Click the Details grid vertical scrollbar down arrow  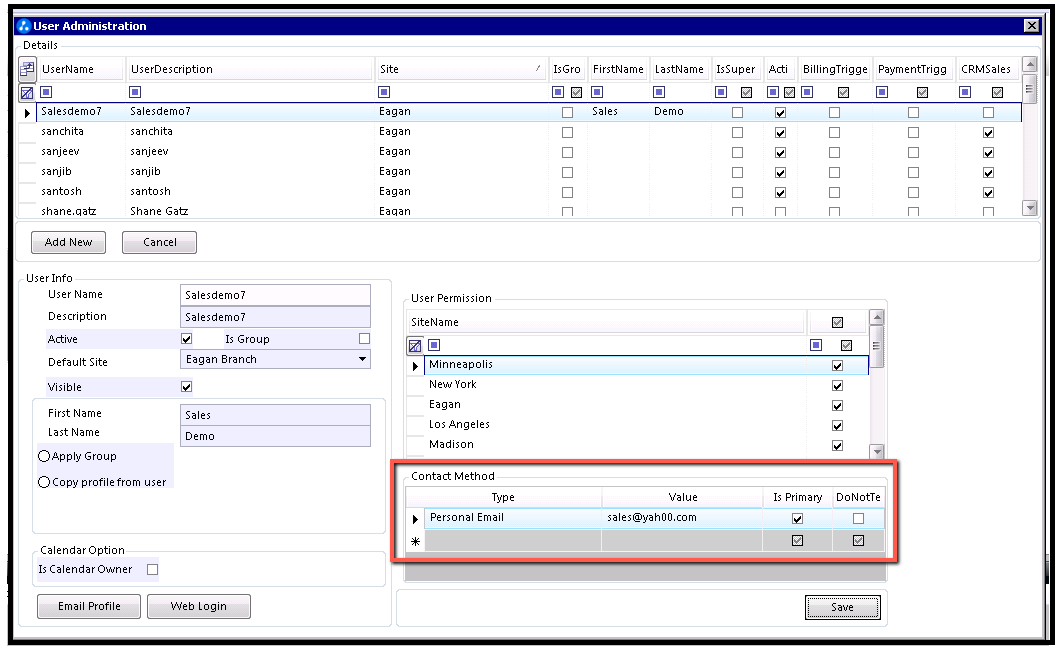tap(1029, 208)
